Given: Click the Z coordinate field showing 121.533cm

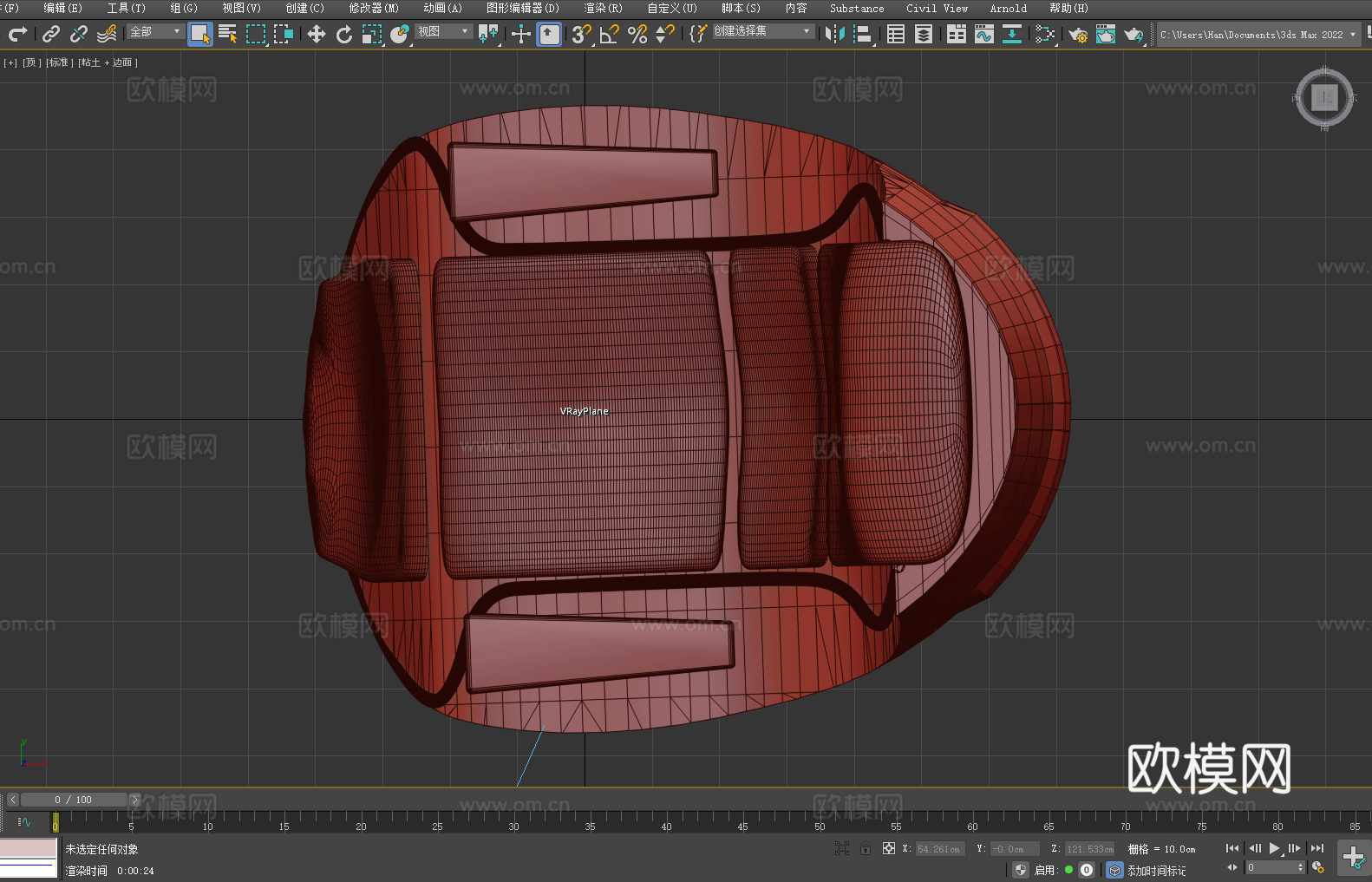Looking at the screenshot, I should pyautogui.click(x=1089, y=849).
